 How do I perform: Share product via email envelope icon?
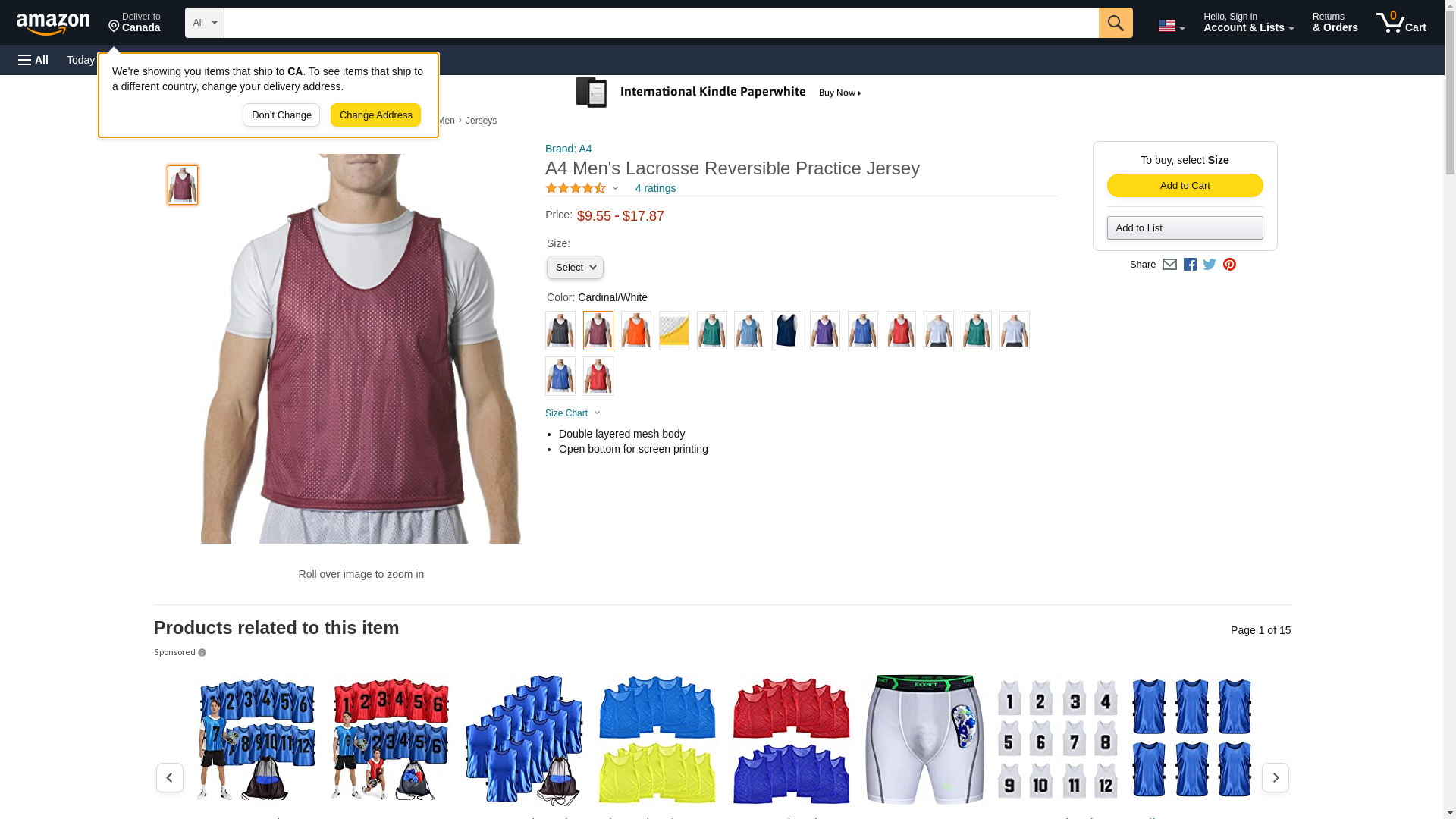pyautogui.click(x=1169, y=265)
